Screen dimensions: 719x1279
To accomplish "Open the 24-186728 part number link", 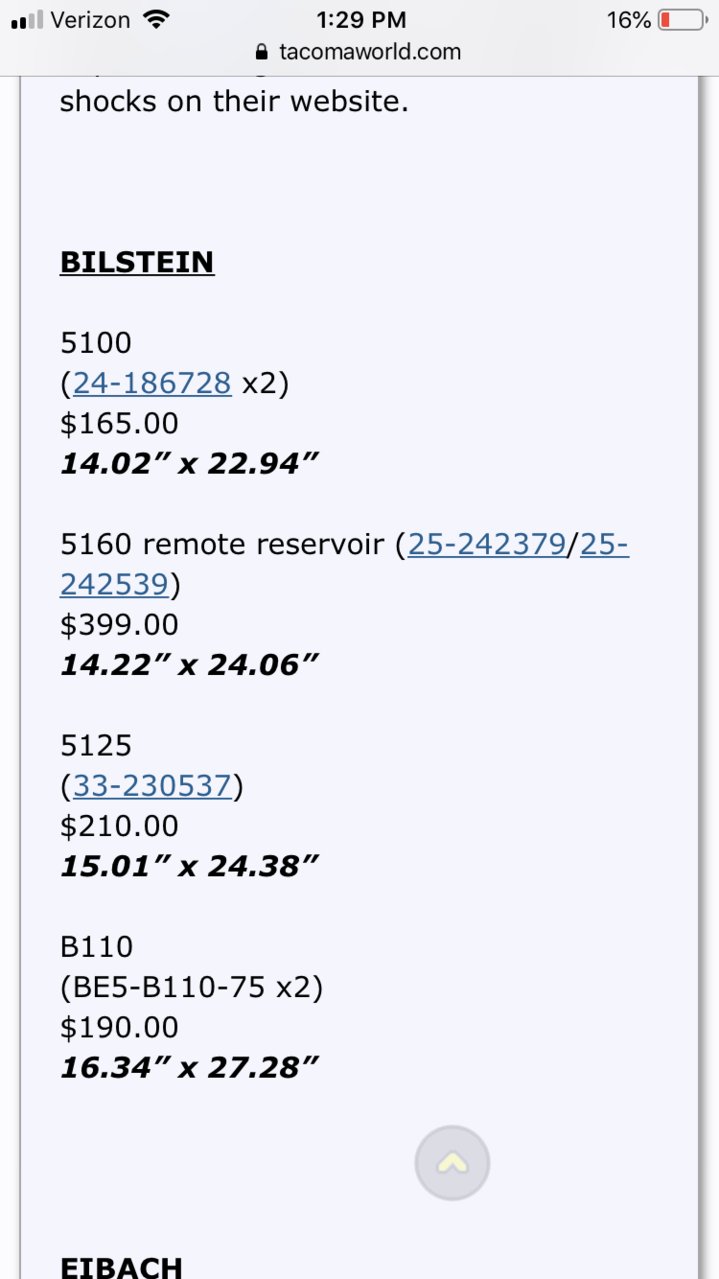I will (152, 383).
